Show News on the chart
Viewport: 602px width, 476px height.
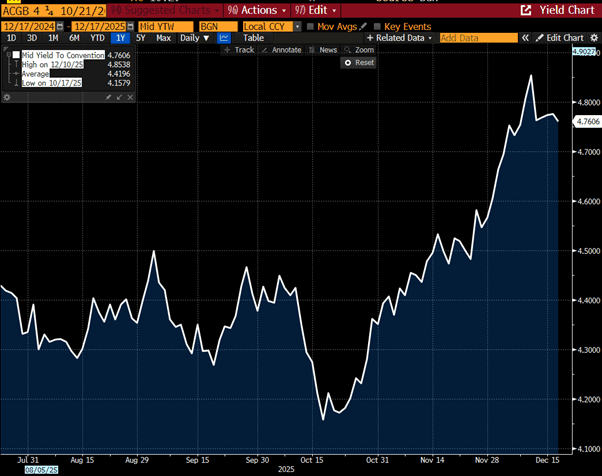pos(322,50)
